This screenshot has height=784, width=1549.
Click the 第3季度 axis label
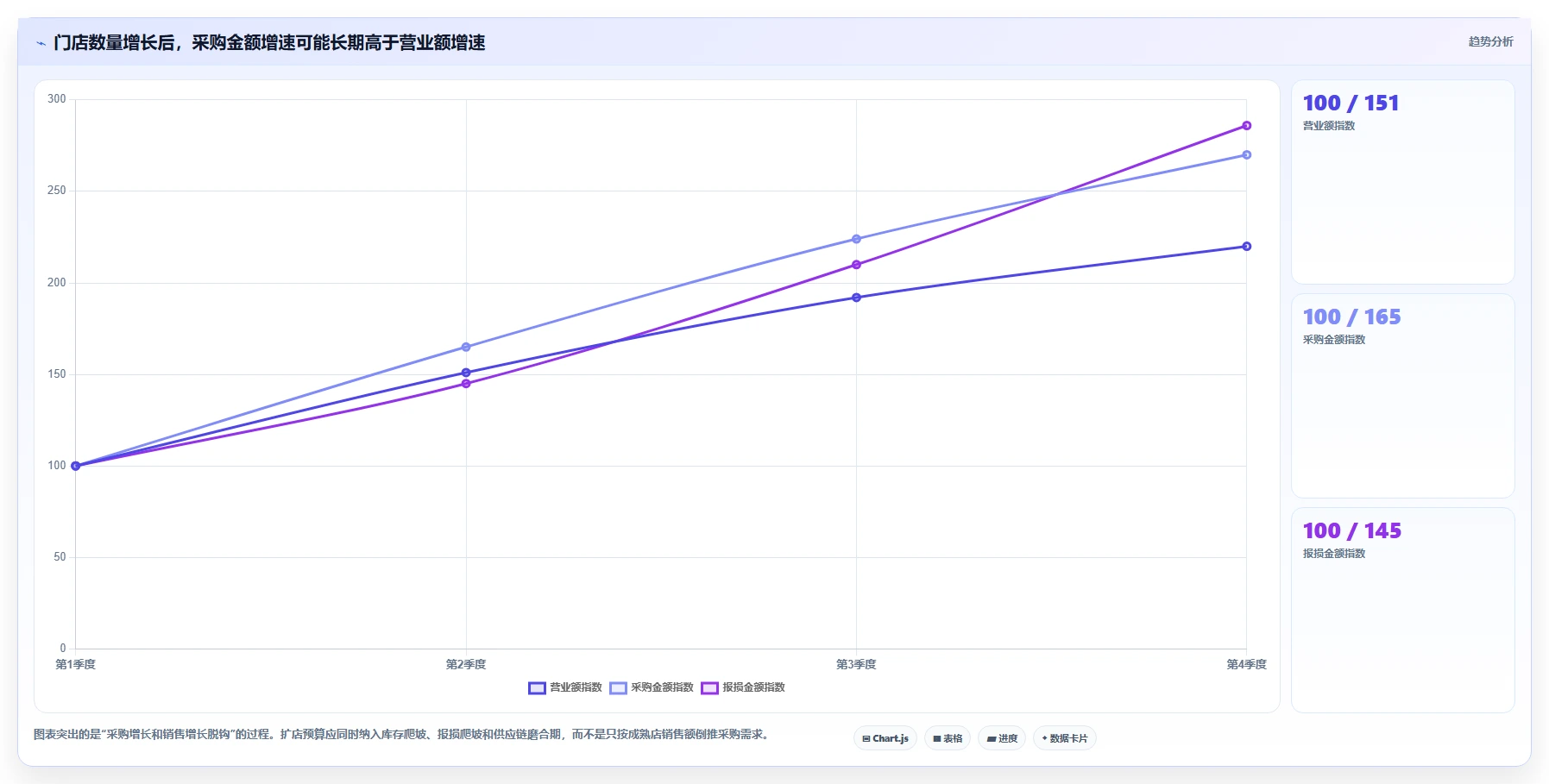[856, 665]
